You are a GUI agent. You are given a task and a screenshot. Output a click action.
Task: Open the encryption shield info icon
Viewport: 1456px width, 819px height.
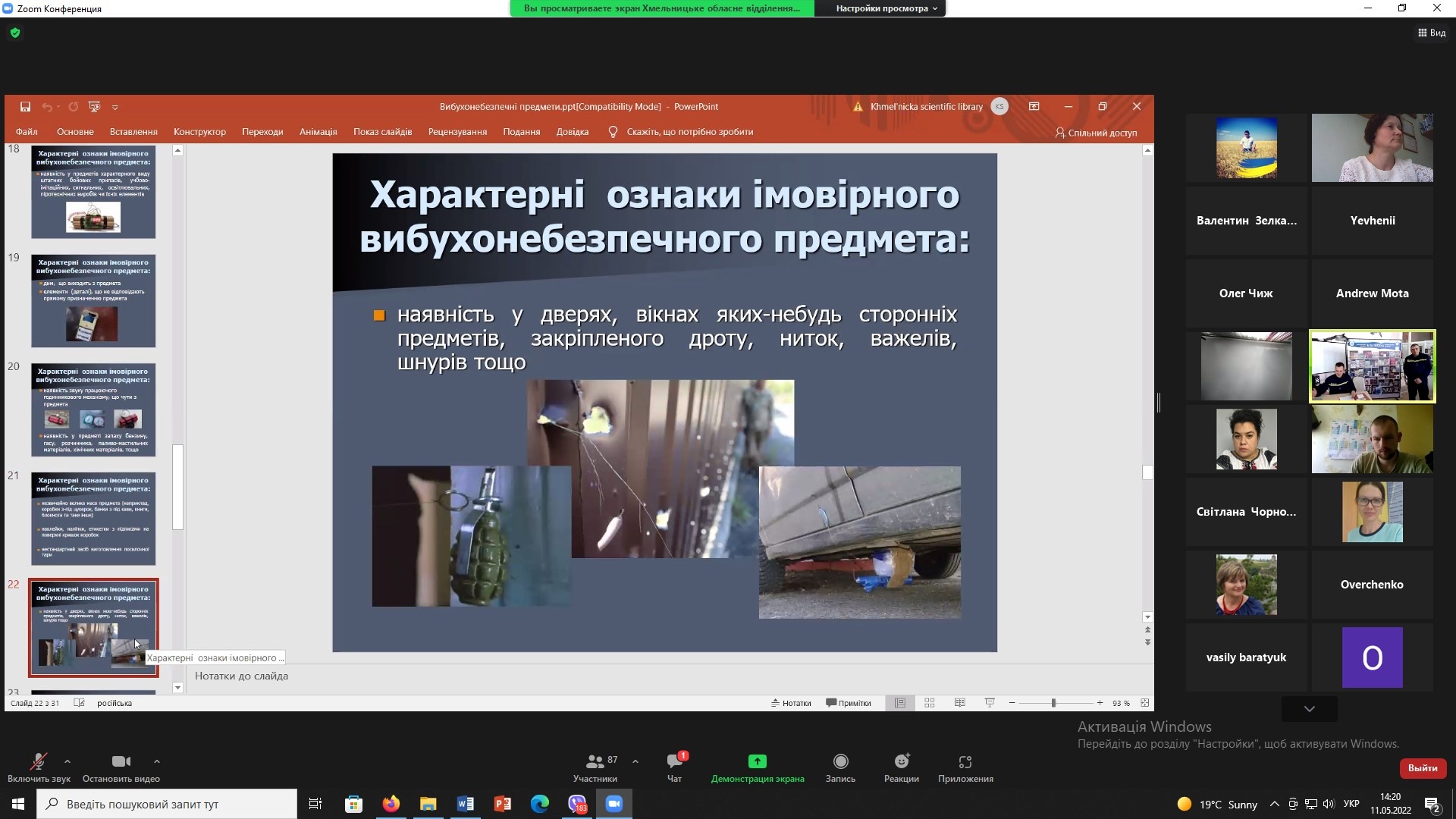tap(15, 33)
